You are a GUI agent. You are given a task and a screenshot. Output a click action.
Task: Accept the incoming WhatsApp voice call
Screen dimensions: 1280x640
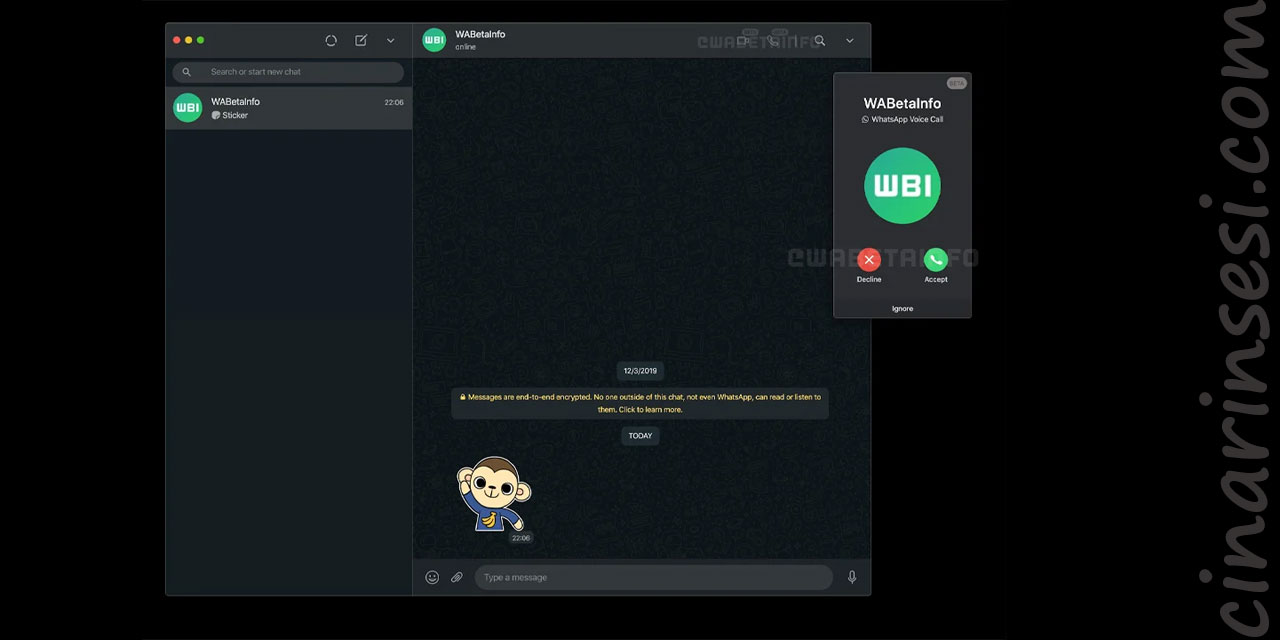[936, 259]
